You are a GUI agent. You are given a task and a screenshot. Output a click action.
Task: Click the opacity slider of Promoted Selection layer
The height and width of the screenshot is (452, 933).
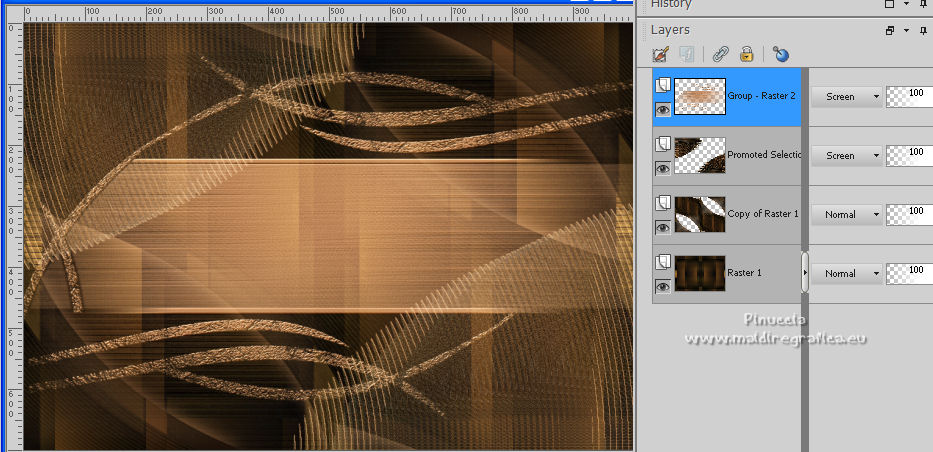pyautogui.click(x=909, y=155)
